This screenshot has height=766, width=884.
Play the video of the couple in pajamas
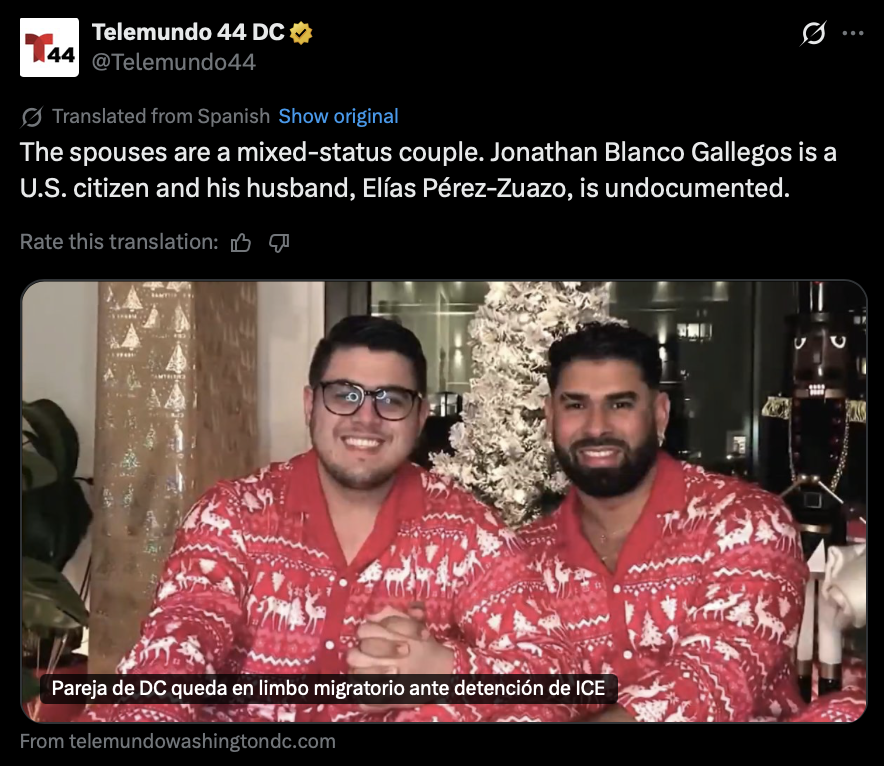point(444,501)
